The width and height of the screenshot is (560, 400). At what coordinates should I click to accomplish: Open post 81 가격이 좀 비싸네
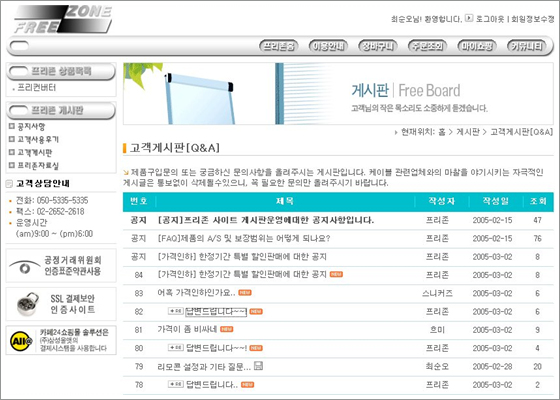(x=187, y=329)
